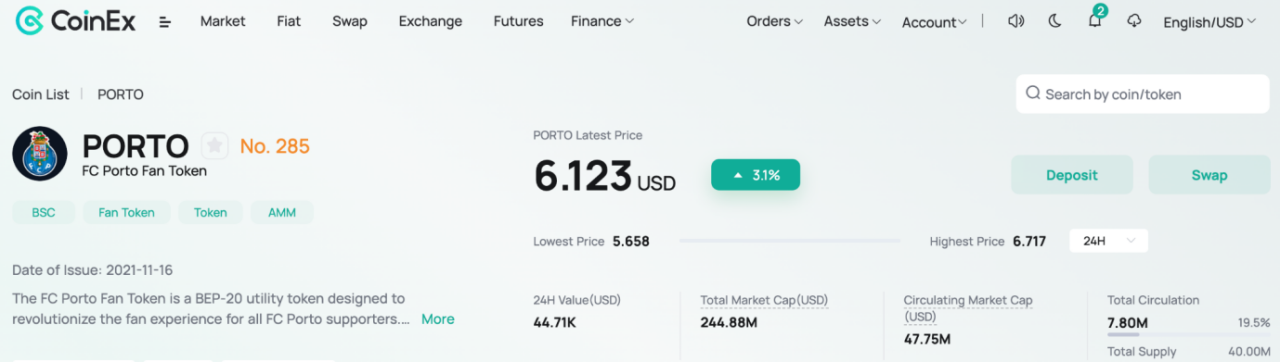Expand the Finance dropdown menu
1280x362 pixels.
[602, 21]
